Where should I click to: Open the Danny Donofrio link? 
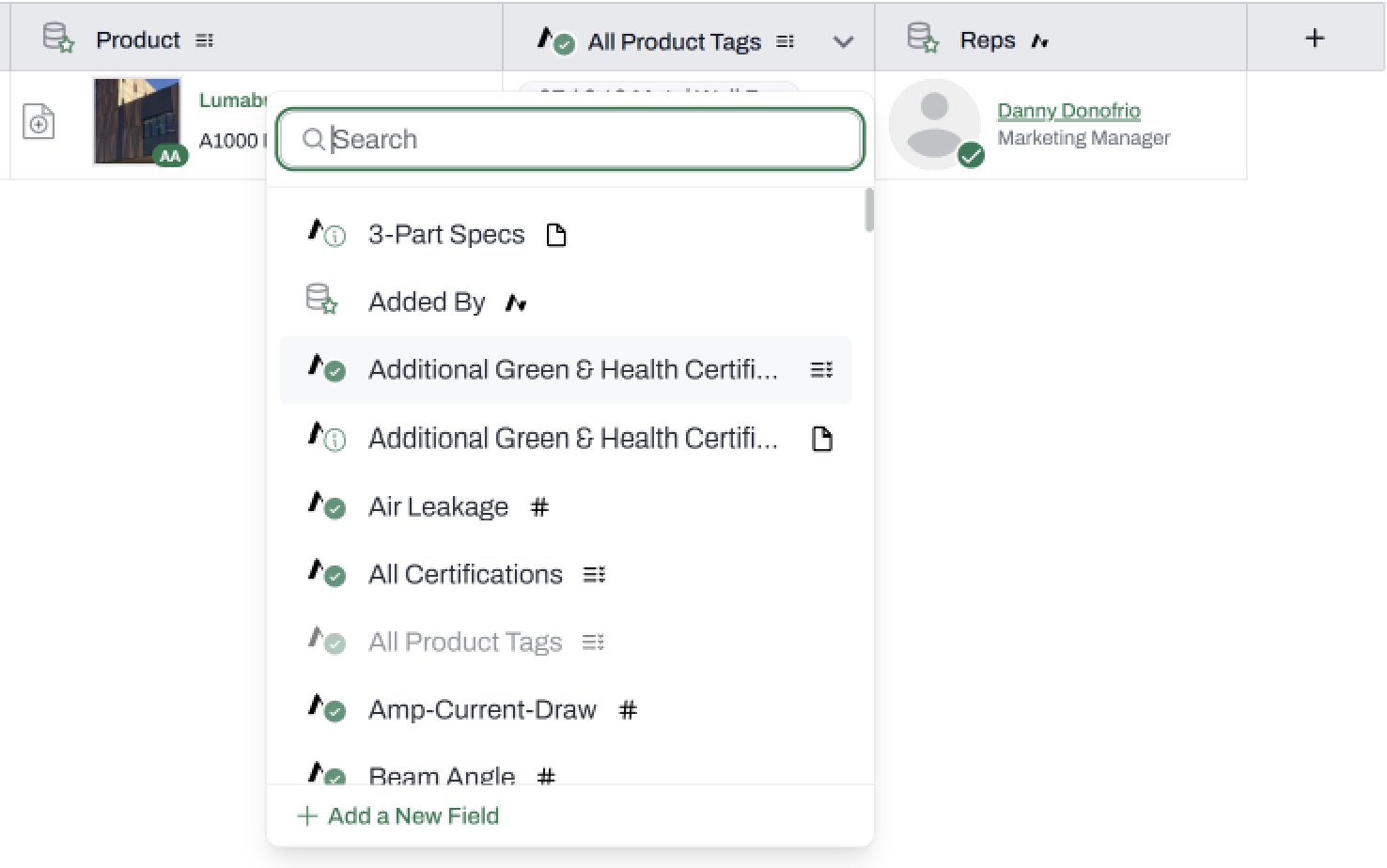(x=1068, y=111)
